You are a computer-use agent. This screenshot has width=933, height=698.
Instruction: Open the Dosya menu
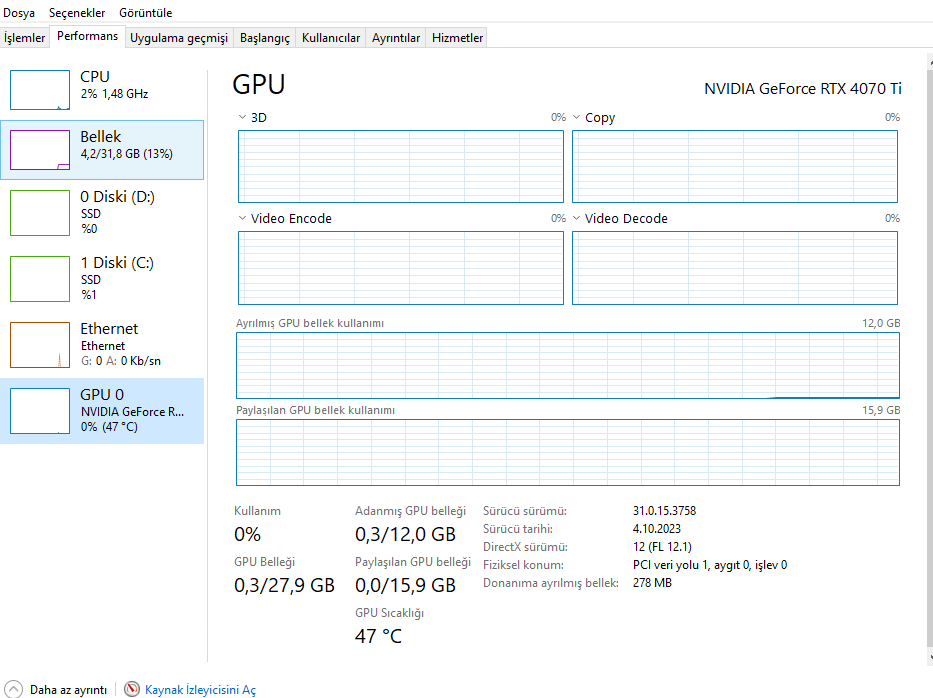click(x=19, y=13)
